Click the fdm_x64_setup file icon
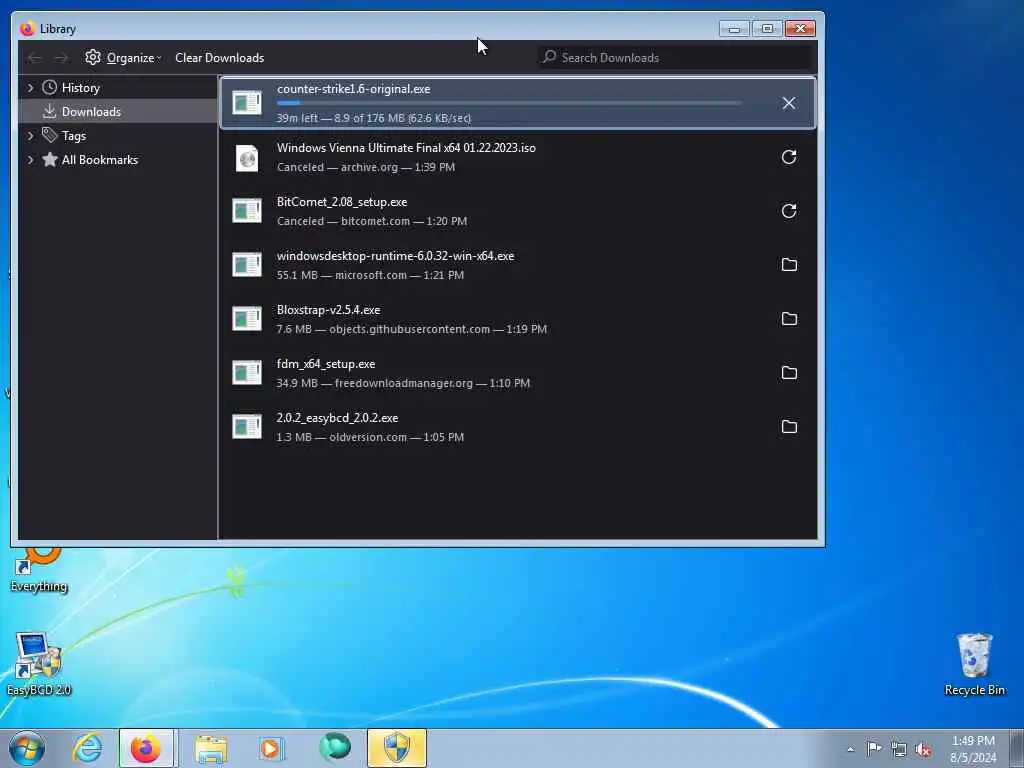This screenshot has height=768, width=1024. (x=247, y=372)
